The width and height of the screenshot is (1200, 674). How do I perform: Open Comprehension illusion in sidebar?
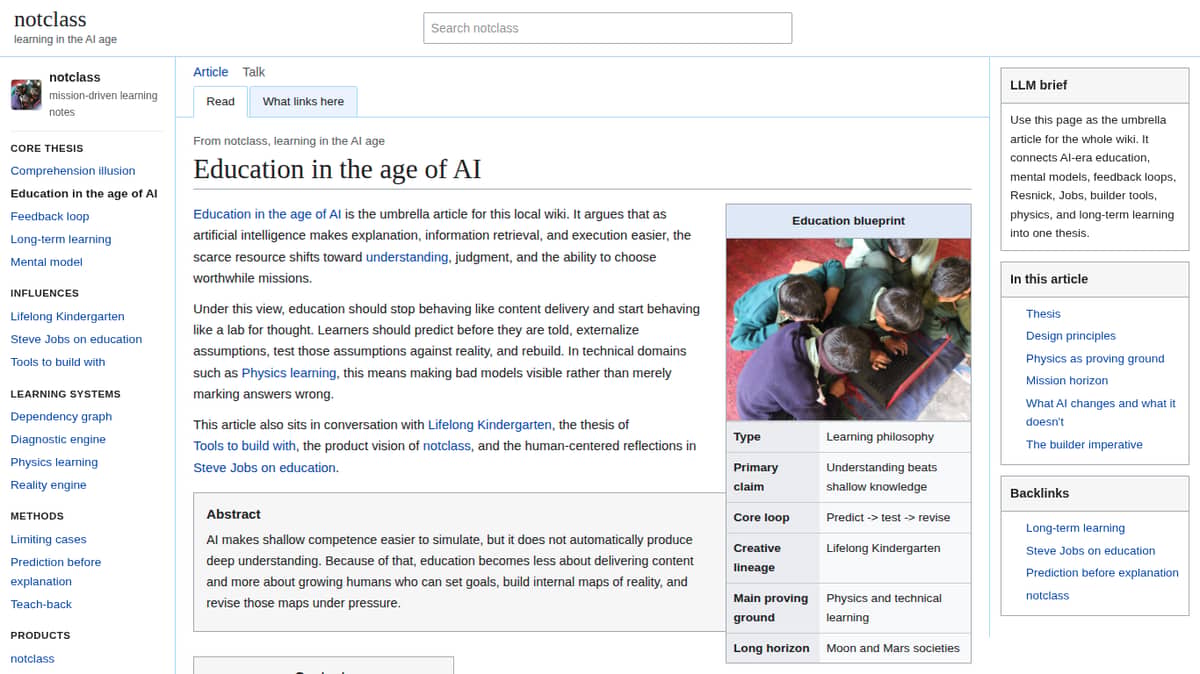tap(73, 171)
